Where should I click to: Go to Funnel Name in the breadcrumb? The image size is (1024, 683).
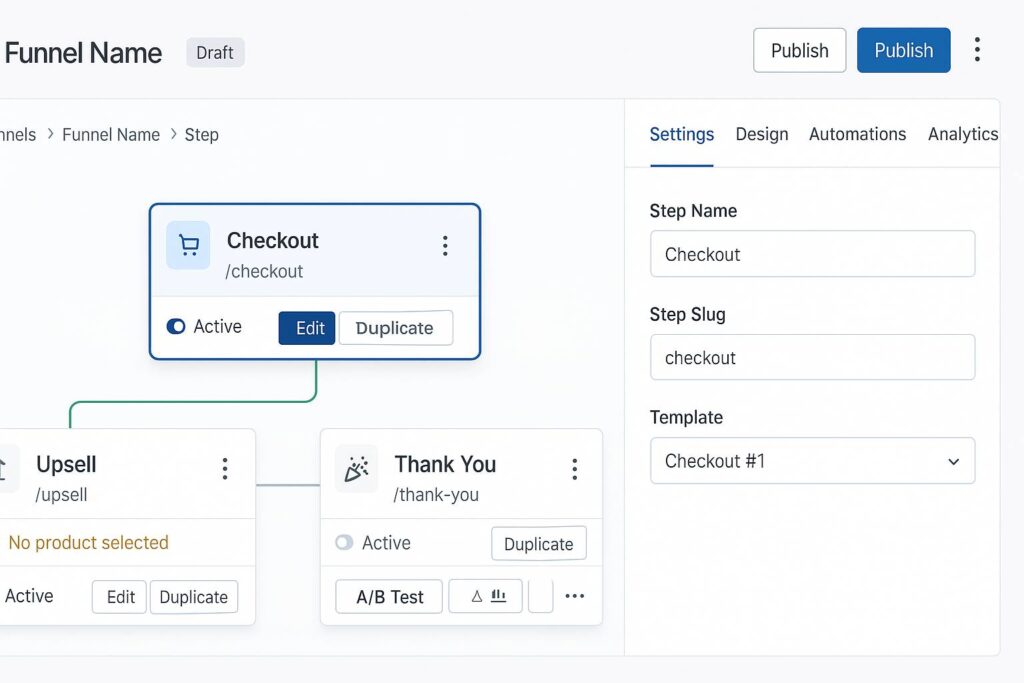click(x=111, y=135)
